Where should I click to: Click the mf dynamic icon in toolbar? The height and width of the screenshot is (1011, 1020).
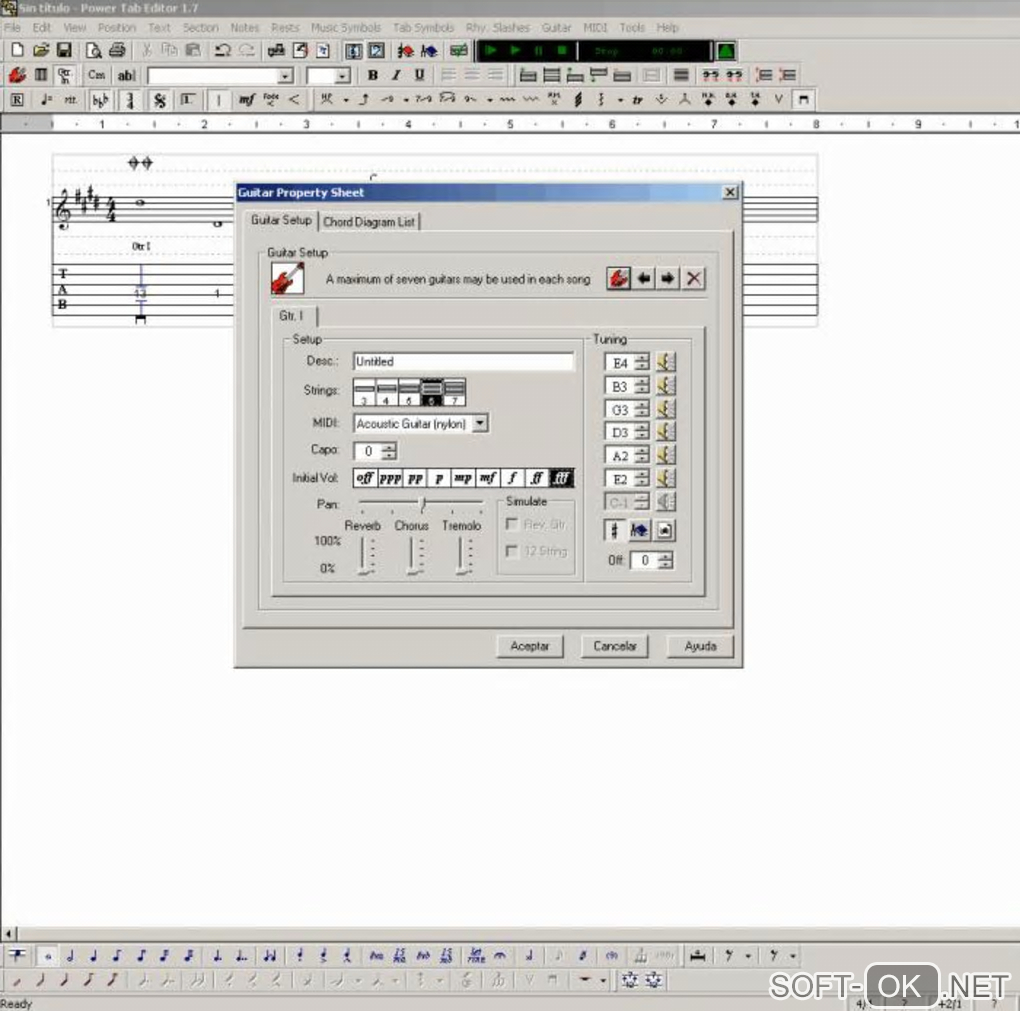pyautogui.click(x=247, y=100)
